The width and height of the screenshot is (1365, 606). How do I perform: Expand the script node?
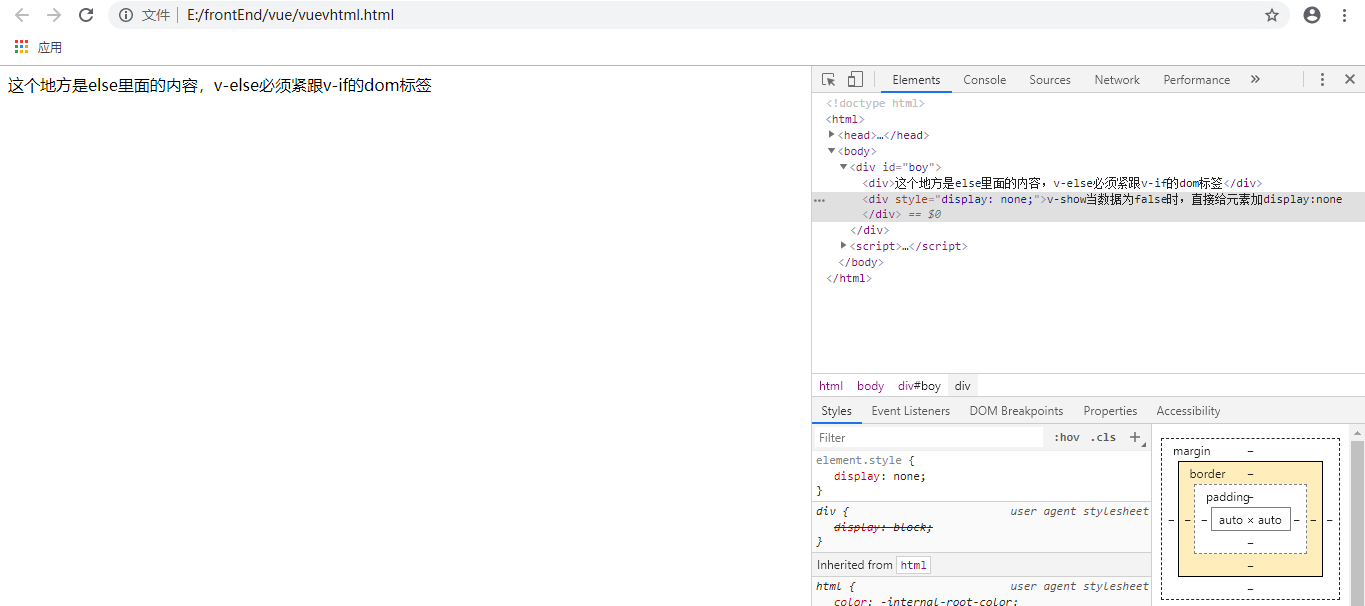844,246
